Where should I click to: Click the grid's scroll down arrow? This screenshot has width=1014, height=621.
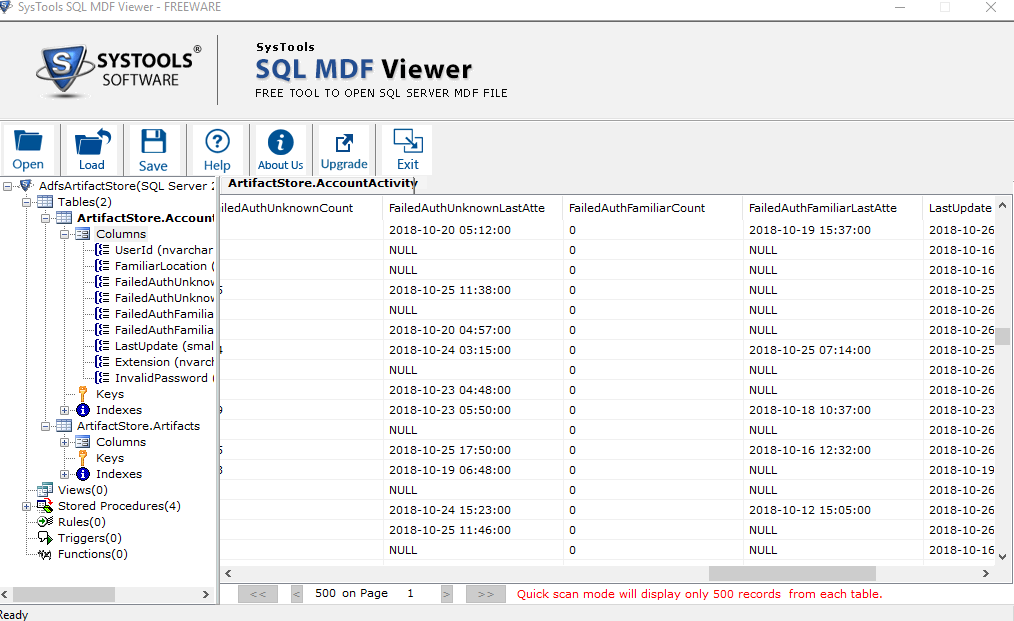click(x=1002, y=556)
